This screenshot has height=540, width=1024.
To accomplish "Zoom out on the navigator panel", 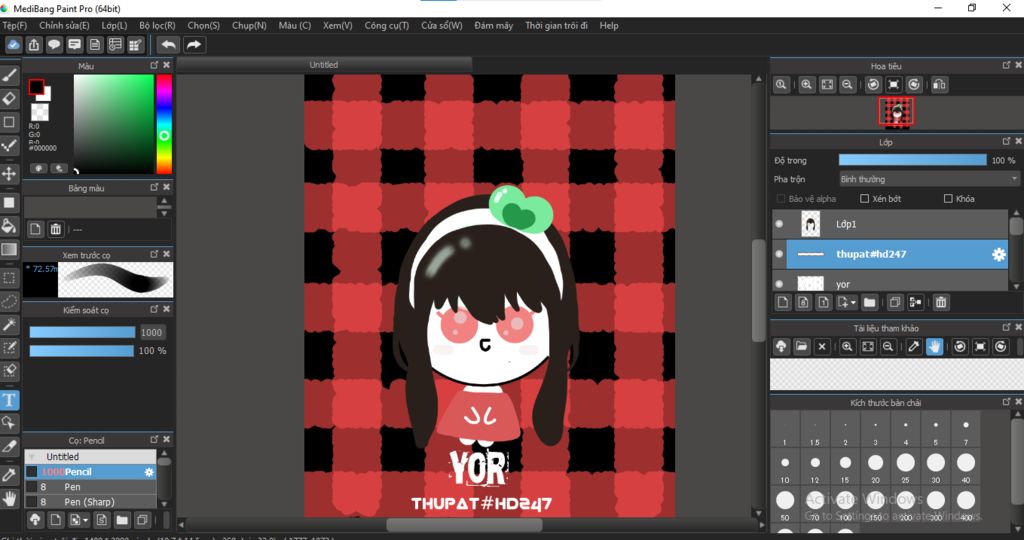I will (847, 84).
